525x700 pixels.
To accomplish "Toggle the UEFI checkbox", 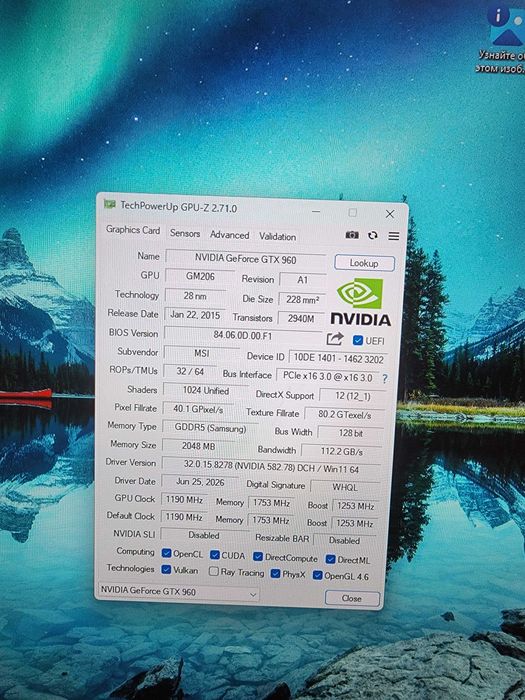I will [358, 340].
